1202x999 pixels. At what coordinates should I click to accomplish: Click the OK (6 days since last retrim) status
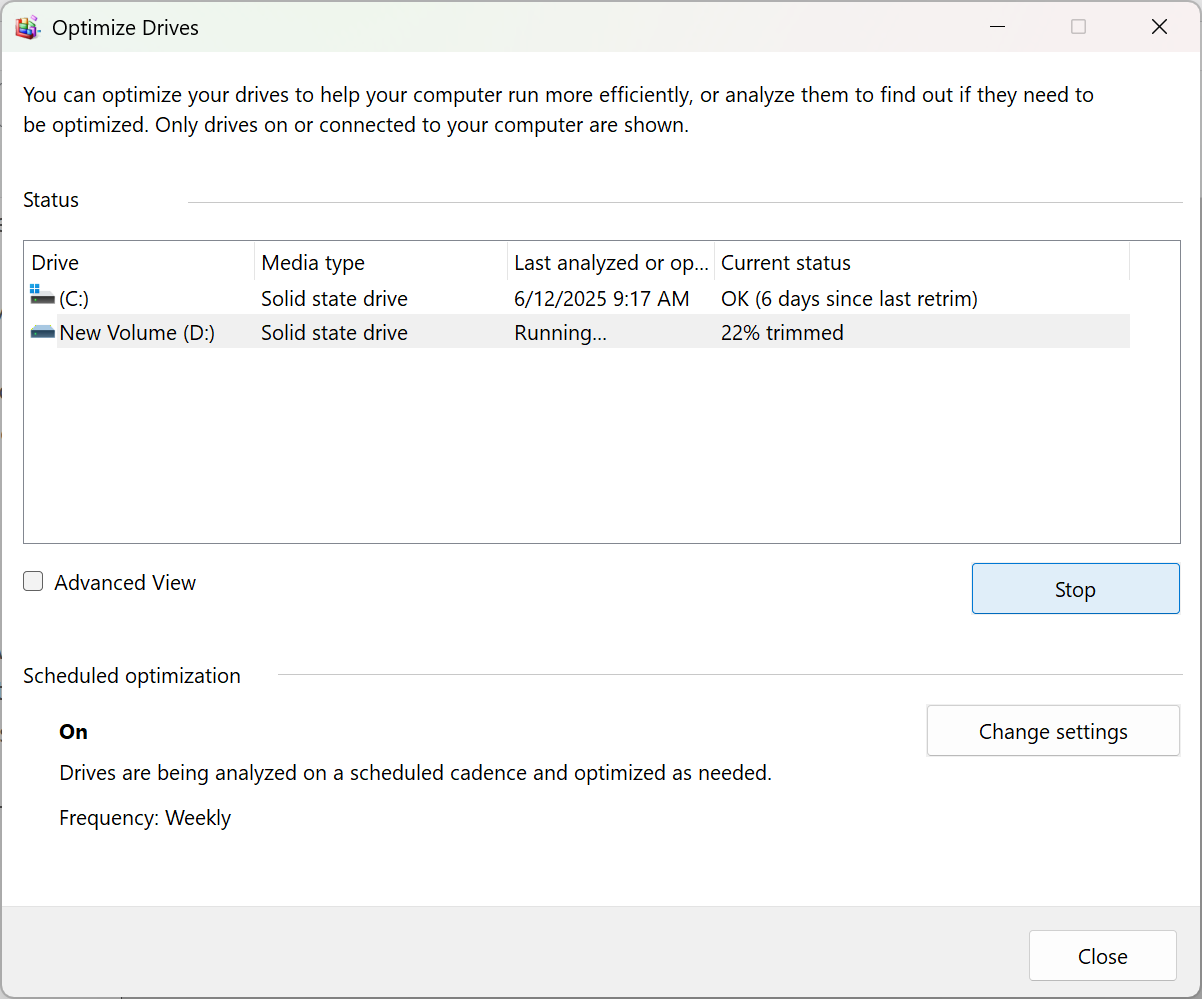[x=849, y=298]
